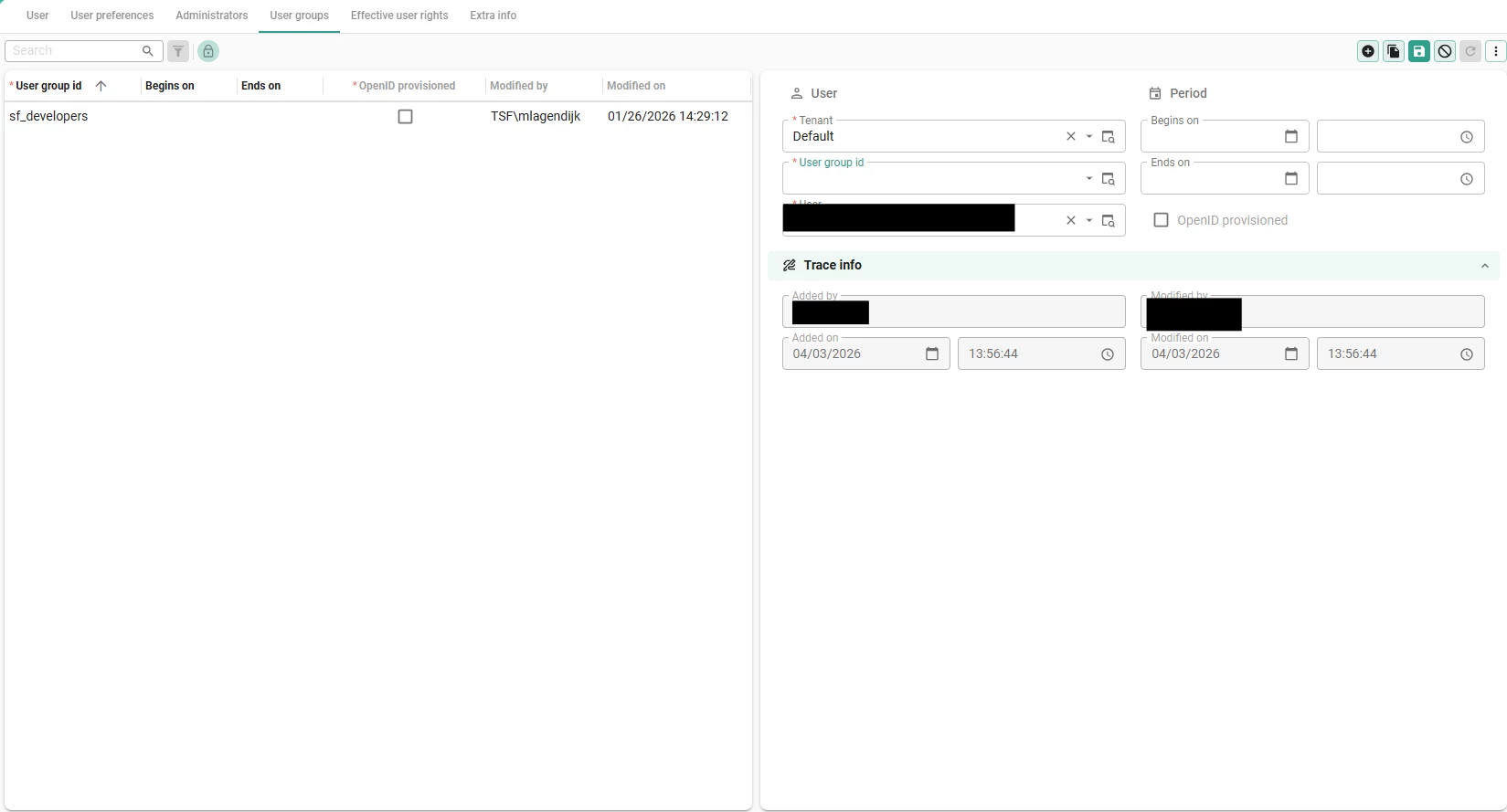Open the Administrators tab
This screenshot has height=812, width=1507.
pos(212,16)
